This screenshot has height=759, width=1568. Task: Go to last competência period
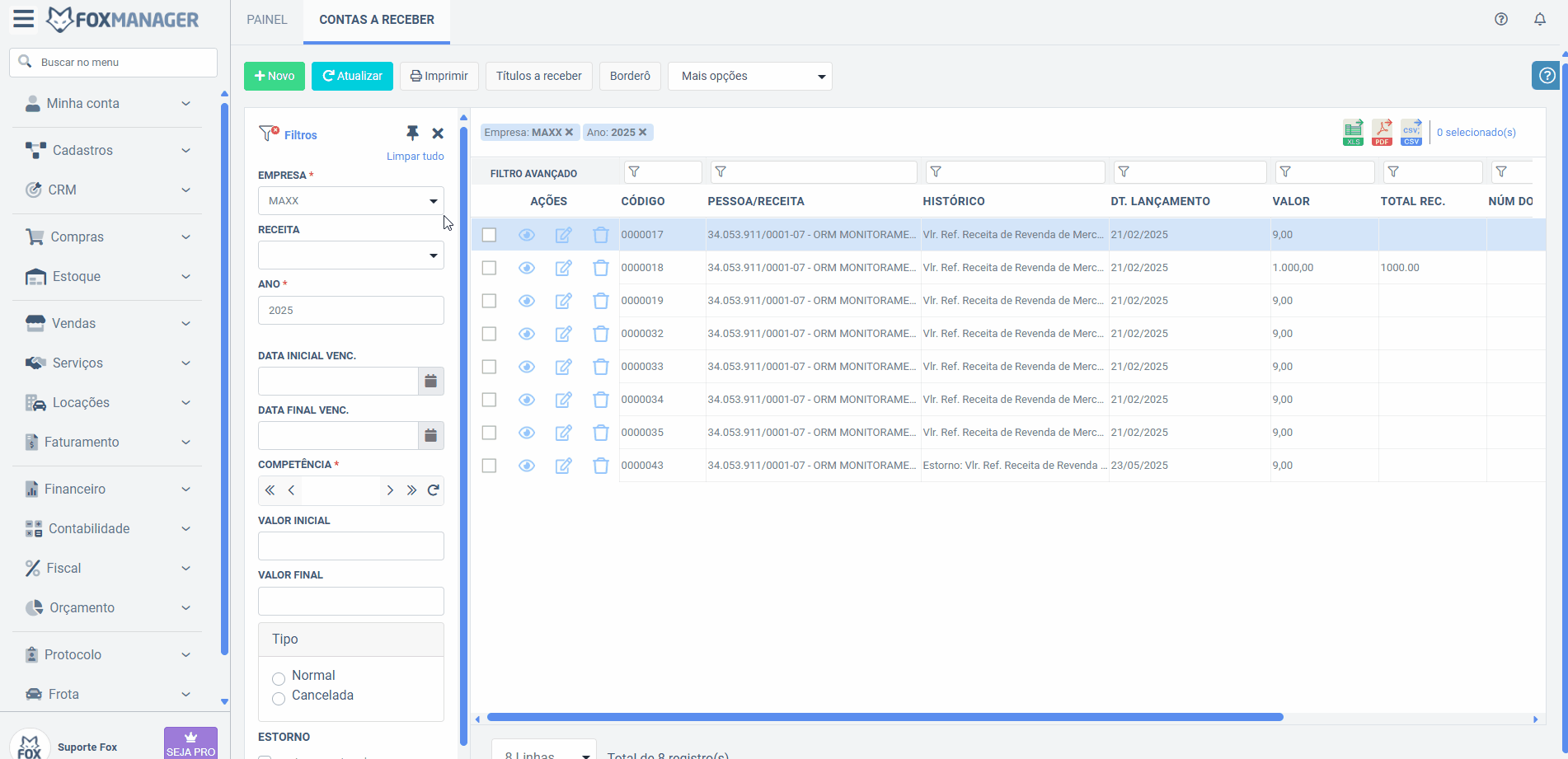click(411, 490)
